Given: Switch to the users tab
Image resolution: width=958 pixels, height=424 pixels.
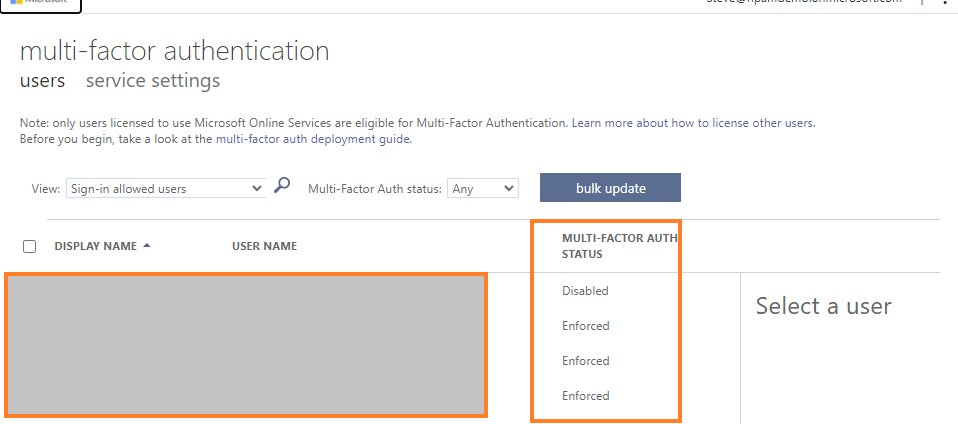Looking at the screenshot, I should 43,81.
